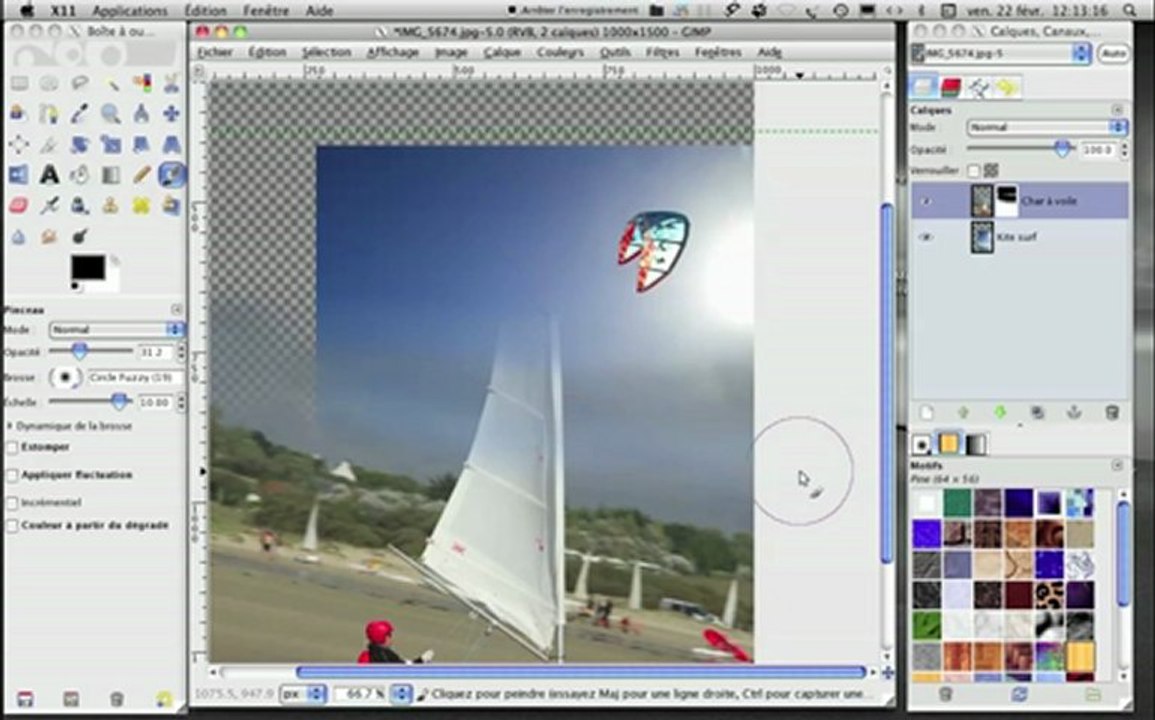Click the black foreground color swatch
Image resolution: width=1155 pixels, height=720 pixels.
(88, 267)
